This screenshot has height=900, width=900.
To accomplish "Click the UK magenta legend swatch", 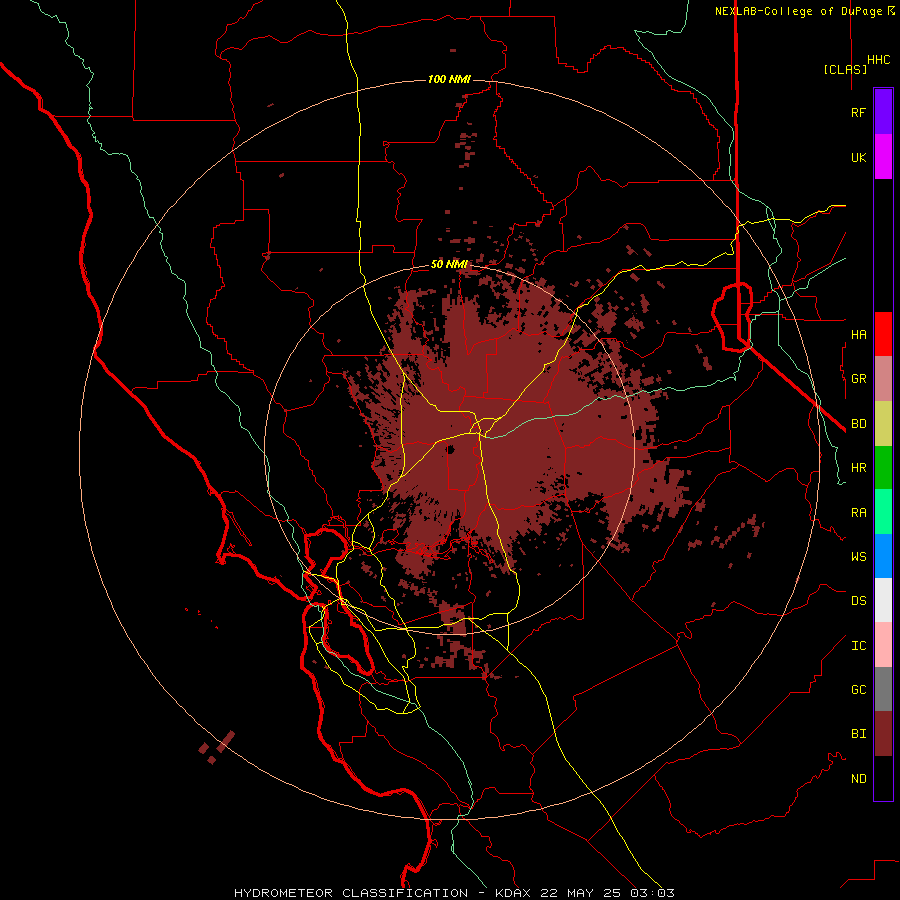I will point(883,157).
